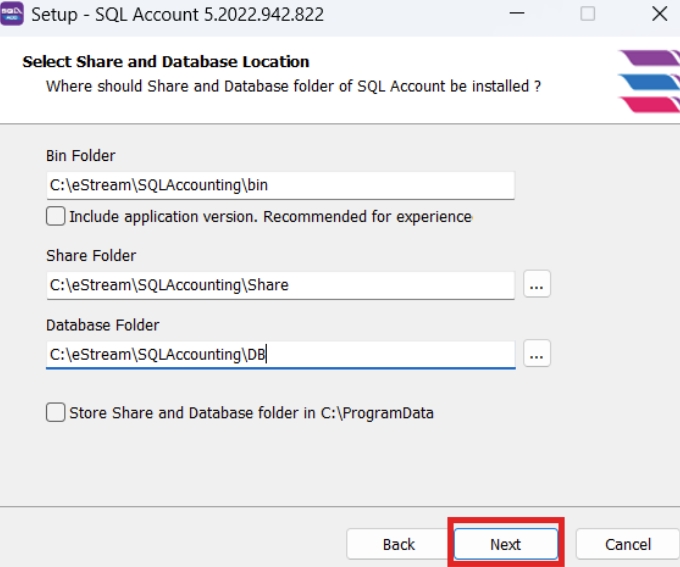Cancel the installation
The image size is (680, 567).
coord(628,544)
